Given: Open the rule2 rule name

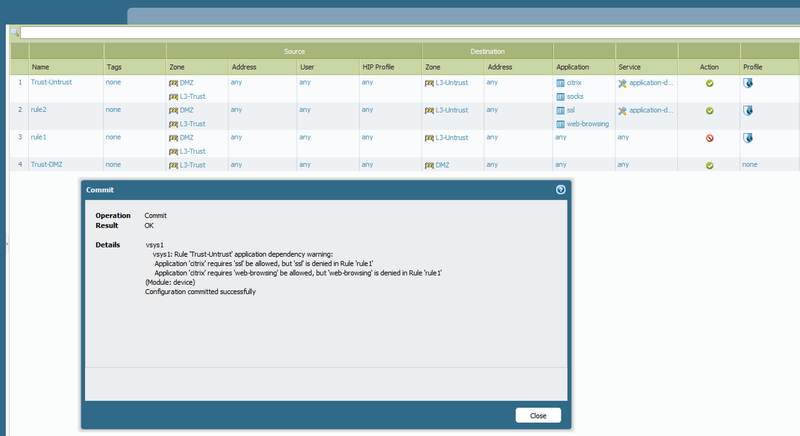Looking at the screenshot, I should [38, 110].
